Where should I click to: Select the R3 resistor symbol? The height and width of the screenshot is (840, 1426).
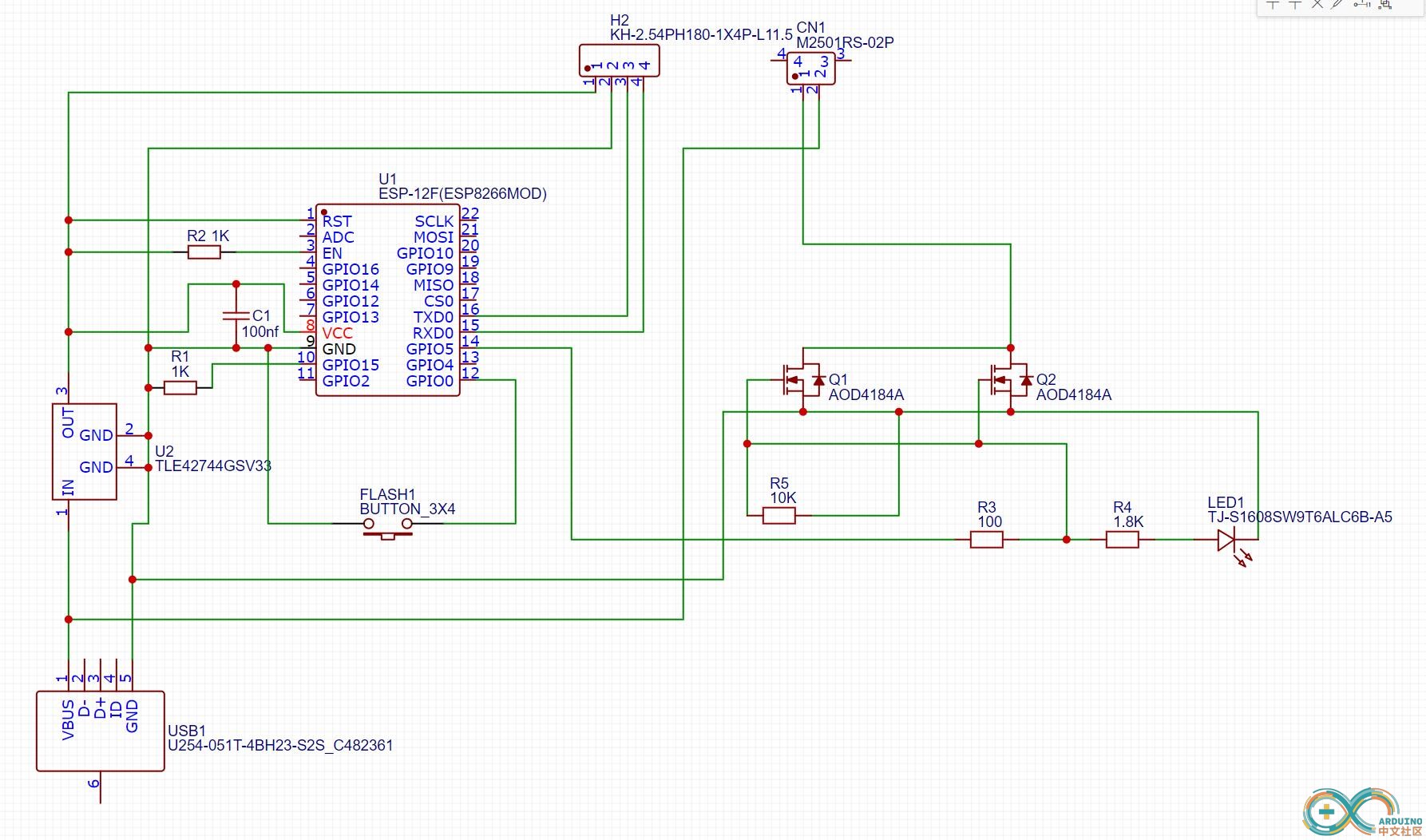click(987, 540)
